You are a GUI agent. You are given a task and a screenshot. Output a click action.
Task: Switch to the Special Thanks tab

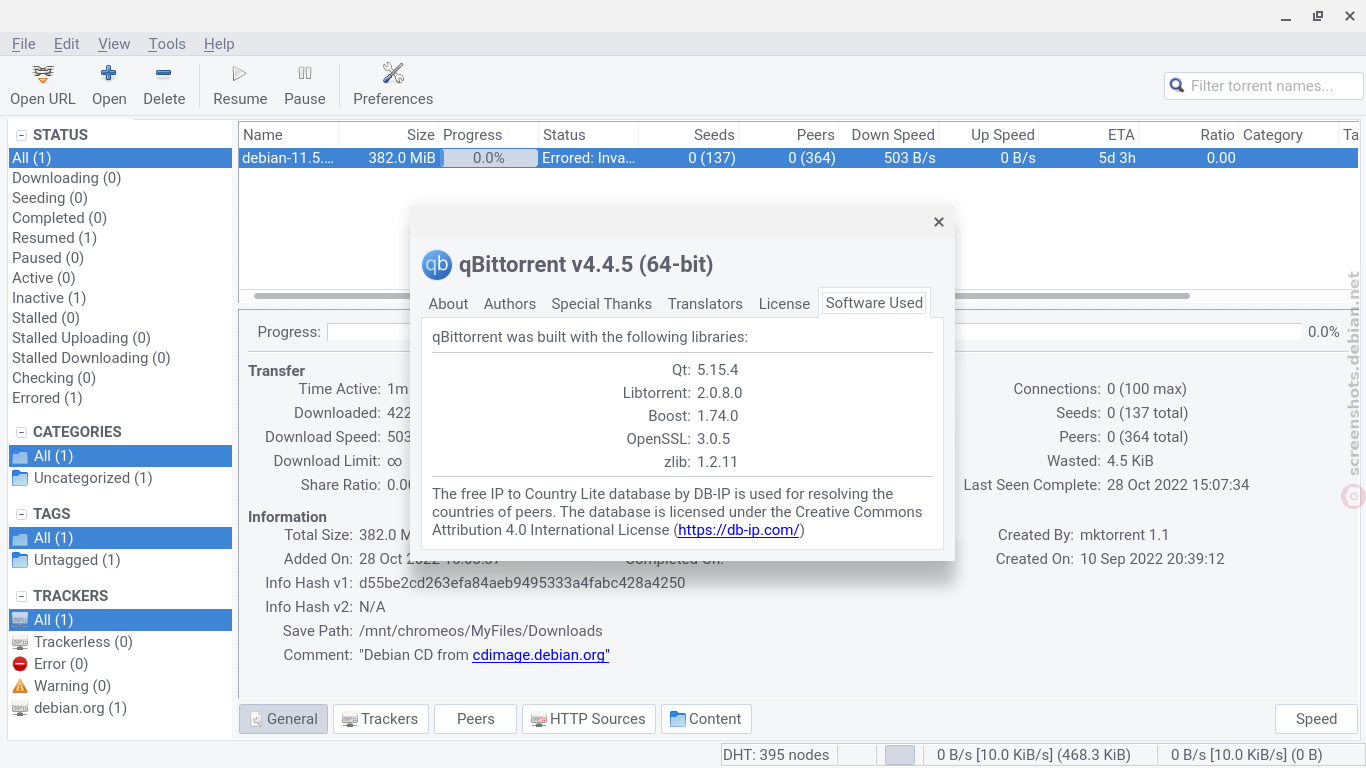(x=602, y=304)
